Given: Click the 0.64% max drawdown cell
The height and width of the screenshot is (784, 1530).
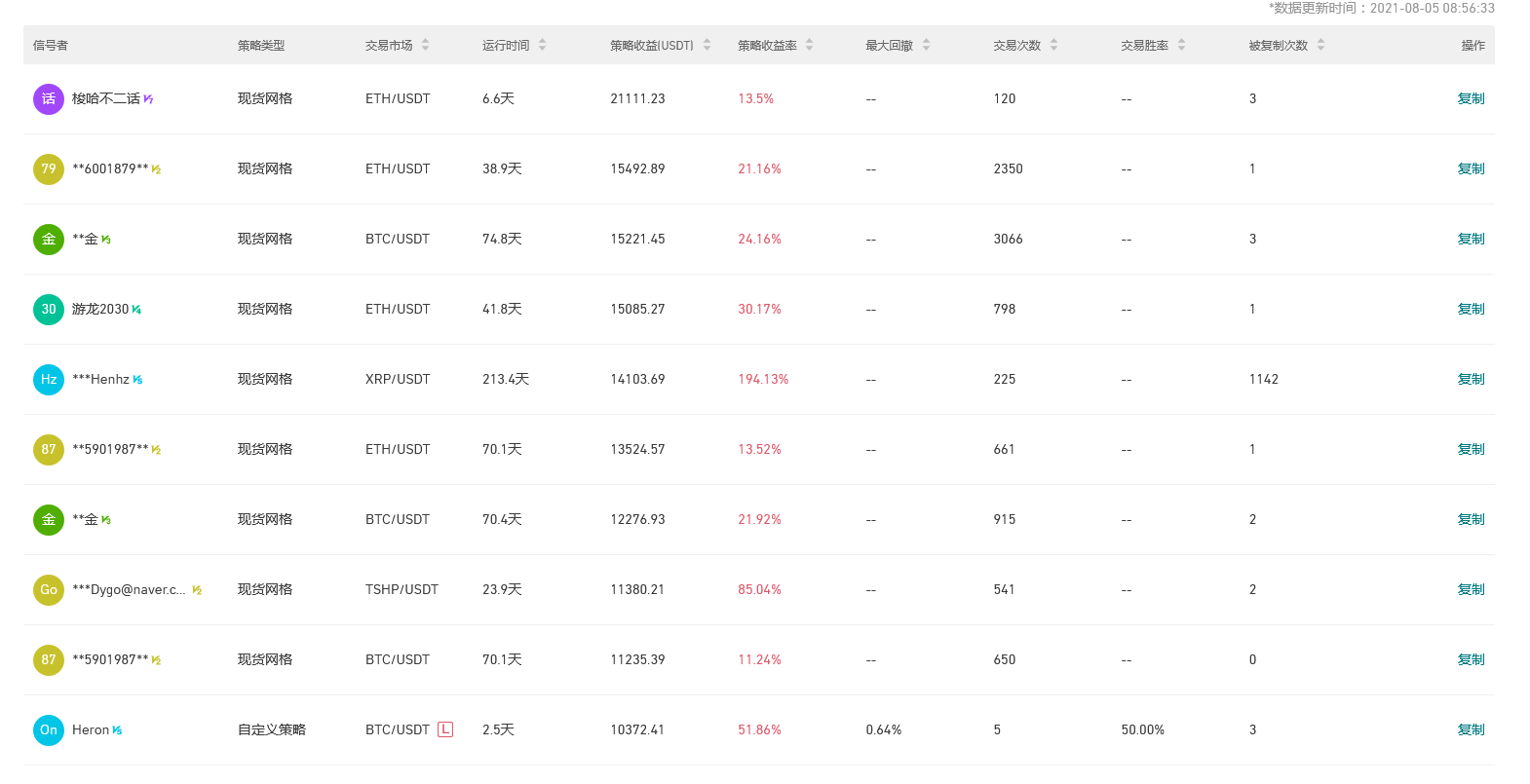Looking at the screenshot, I should click(884, 729).
